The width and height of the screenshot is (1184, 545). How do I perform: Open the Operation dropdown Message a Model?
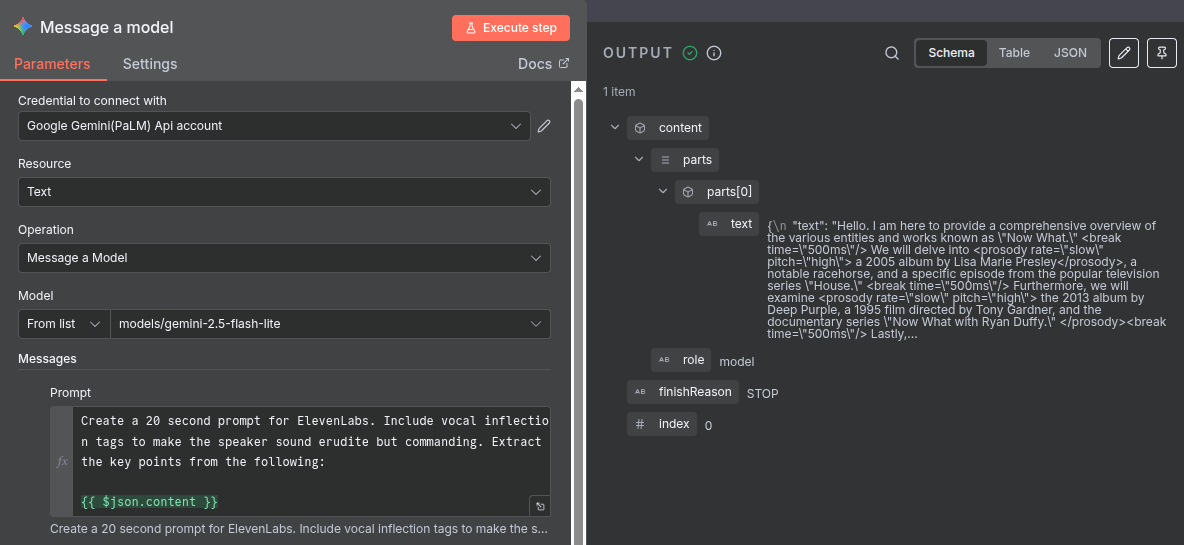click(x=284, y=257)
